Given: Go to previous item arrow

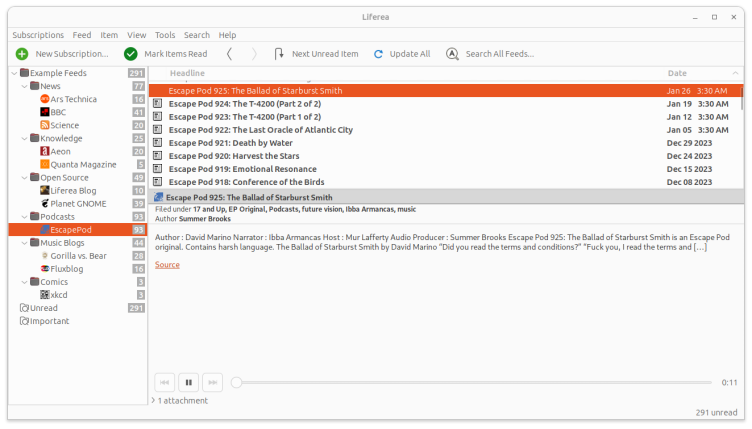Looking at the screenshot, I should pyautogui.click(x=230, y=54).
